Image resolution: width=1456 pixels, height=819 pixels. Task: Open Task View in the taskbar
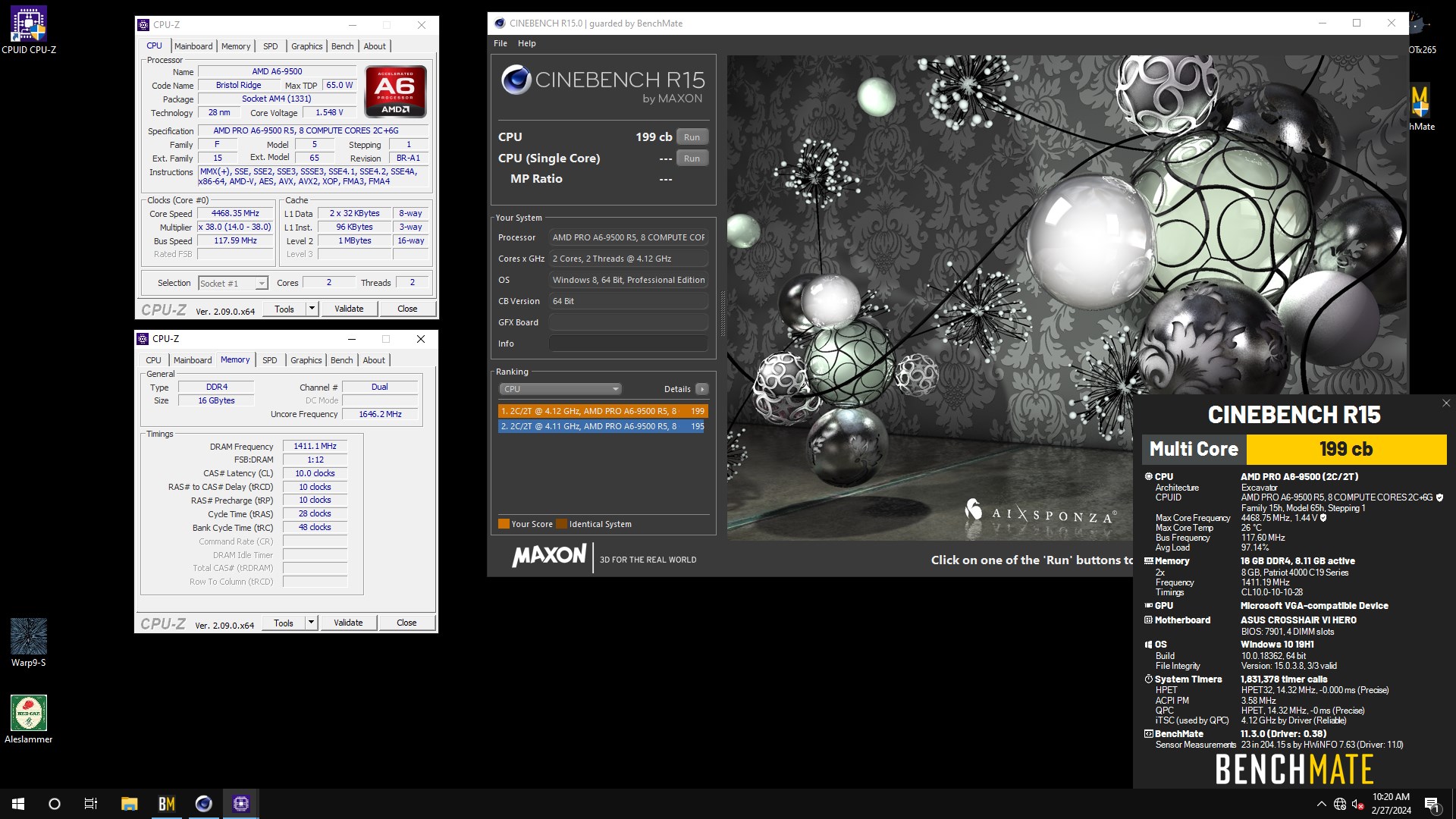pyautogui.click(x=91, y=804)
